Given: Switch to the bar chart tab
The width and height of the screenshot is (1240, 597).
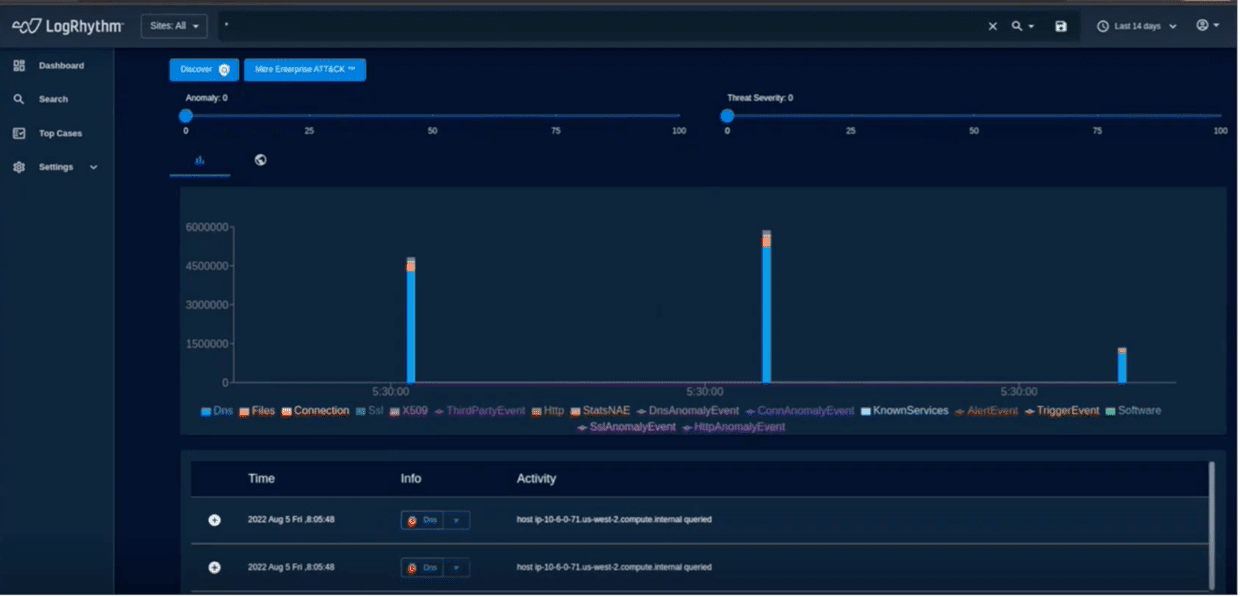Looking at the screenshot, I should click(x=199, y=160).
